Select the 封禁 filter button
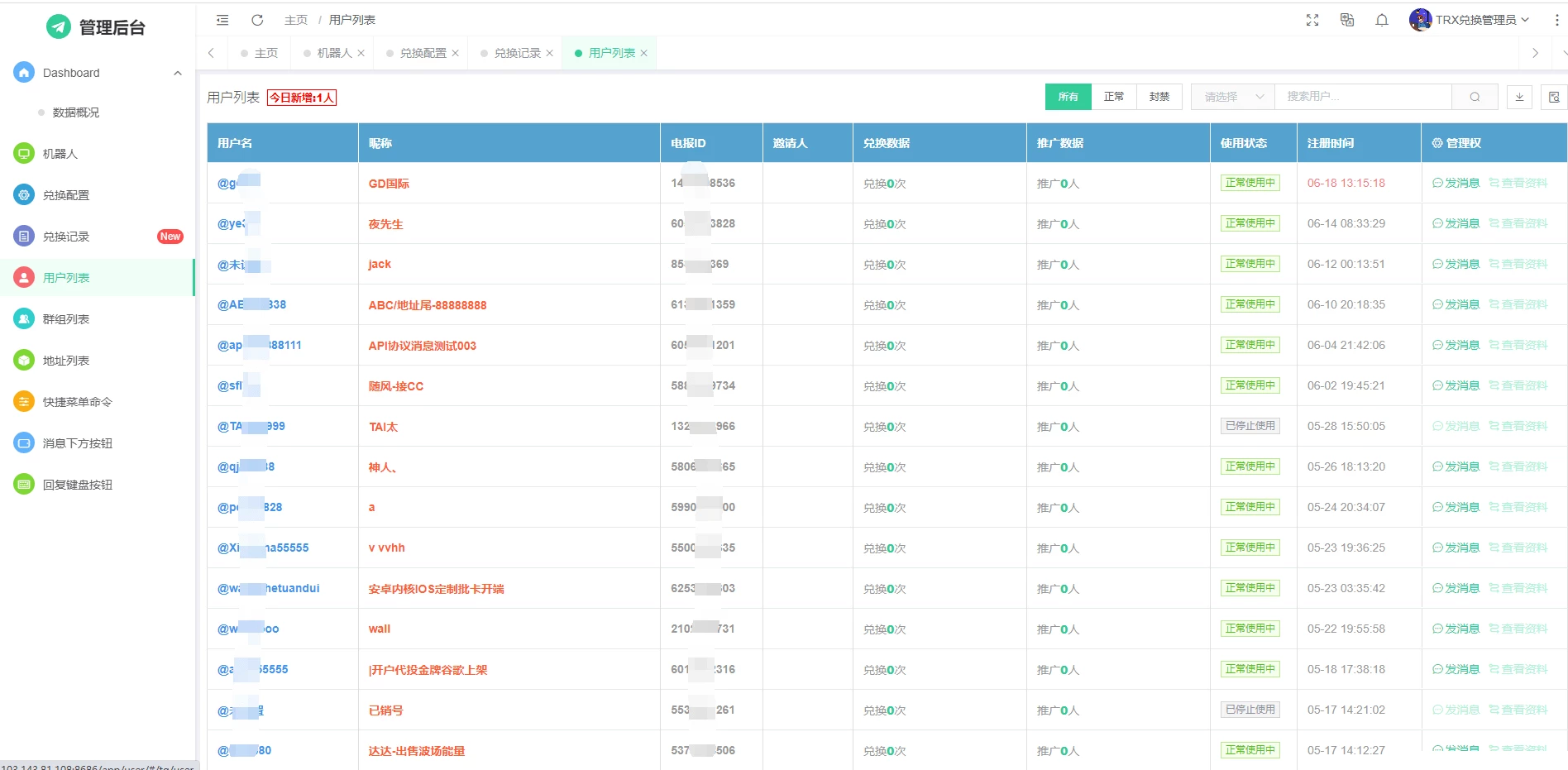 click(1159, 97)
